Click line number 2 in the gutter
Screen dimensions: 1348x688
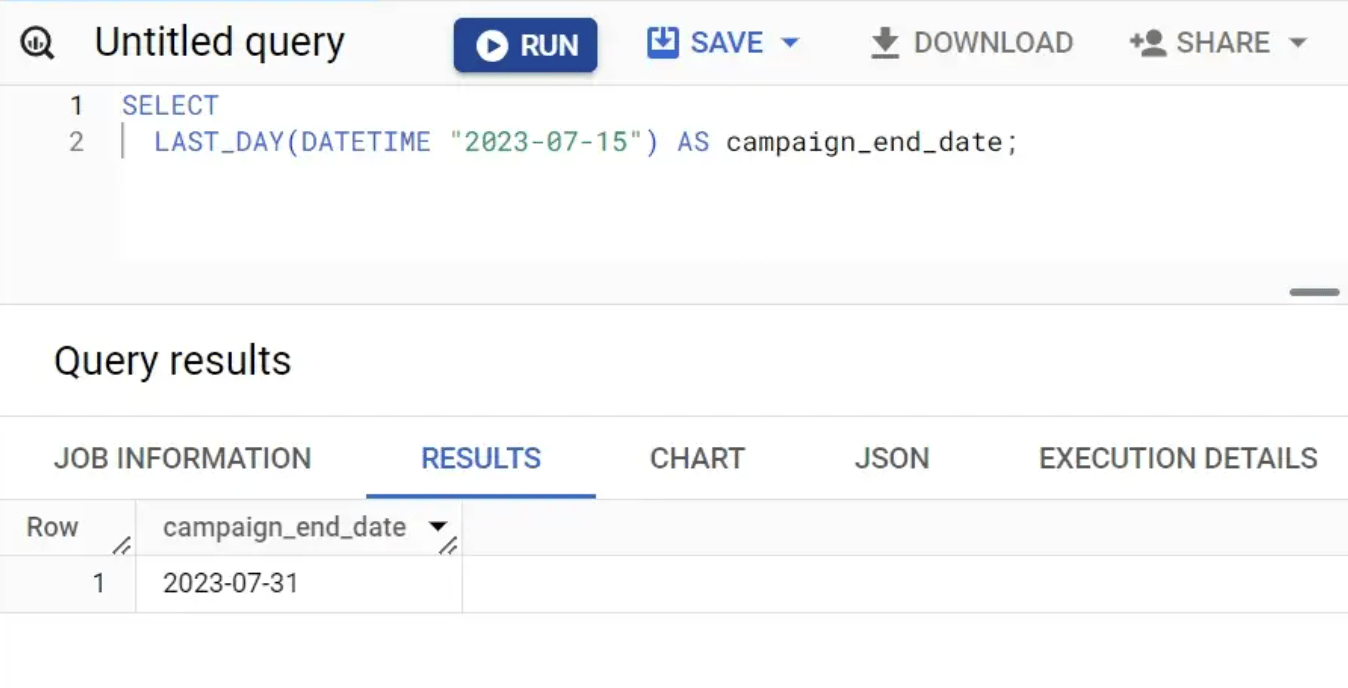click(77, 142)
